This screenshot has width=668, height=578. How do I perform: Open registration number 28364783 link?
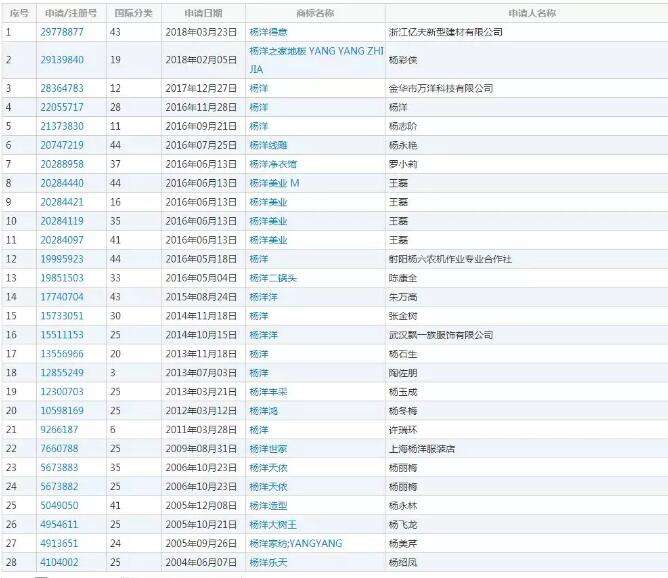[x=62, y=88]
